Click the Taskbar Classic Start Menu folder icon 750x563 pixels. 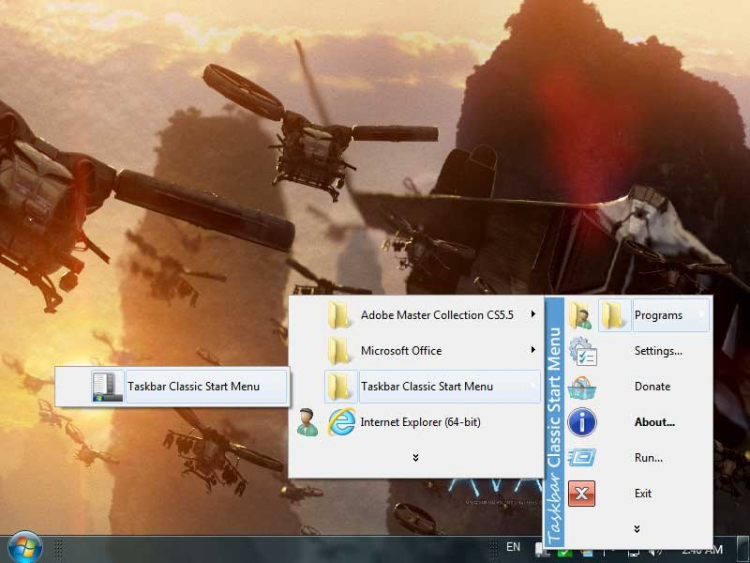tap(340, 386)
